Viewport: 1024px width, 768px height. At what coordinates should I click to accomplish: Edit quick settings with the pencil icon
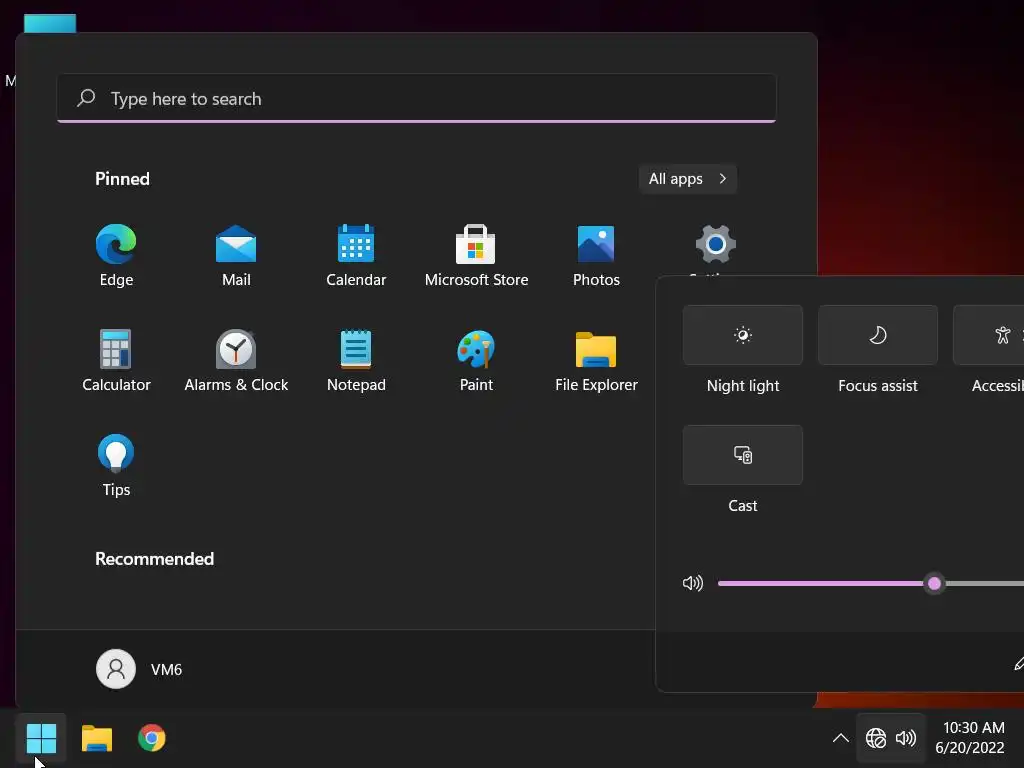pos(1018,664)
